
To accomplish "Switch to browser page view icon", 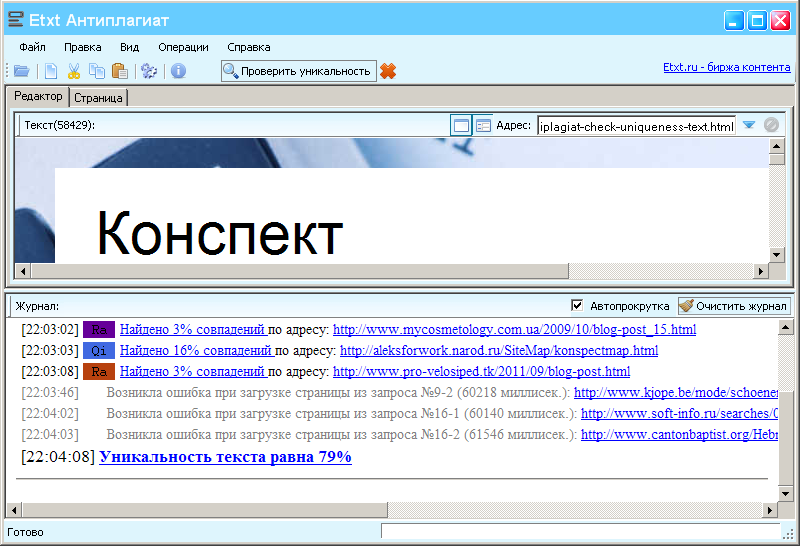I will 461,125.
